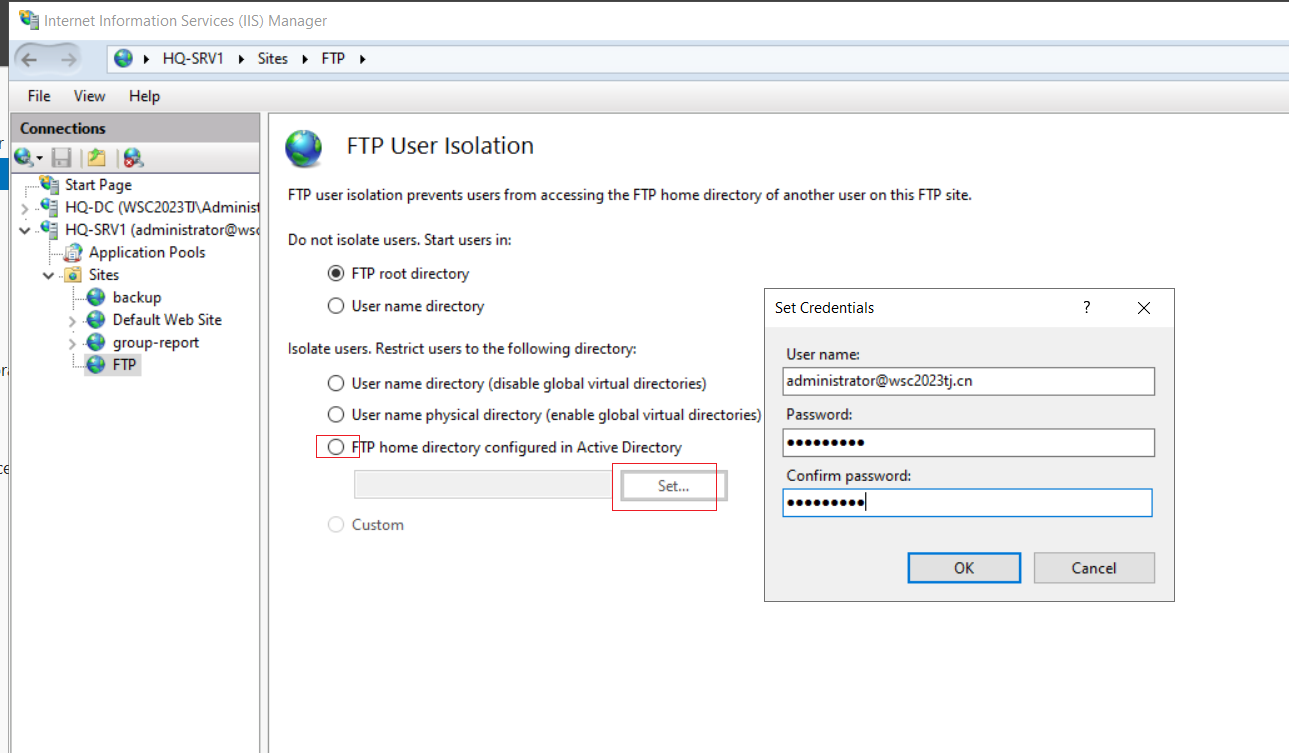
Task: Expand the Default Web Site node
Action: click(72, 321)
